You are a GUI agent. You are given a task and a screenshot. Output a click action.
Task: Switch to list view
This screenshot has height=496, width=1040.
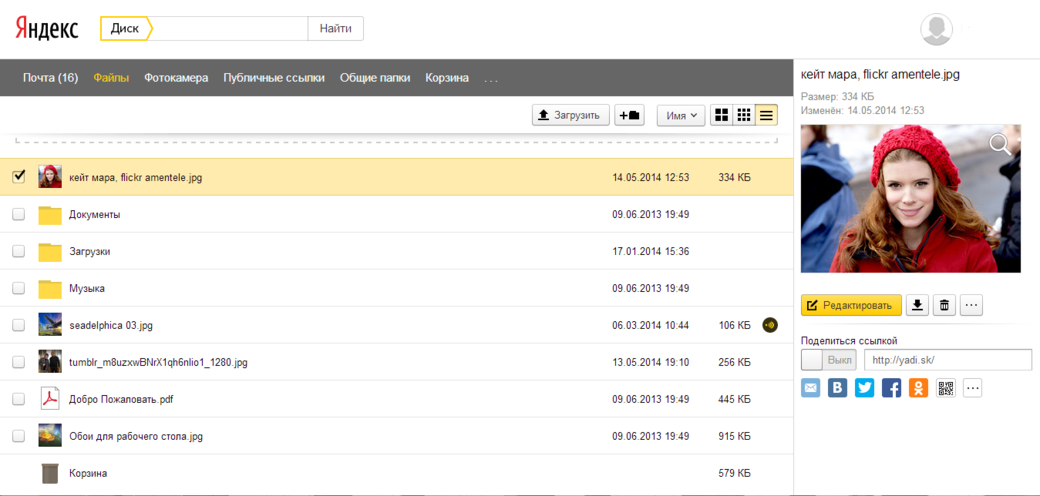click(x=767, y=115)
